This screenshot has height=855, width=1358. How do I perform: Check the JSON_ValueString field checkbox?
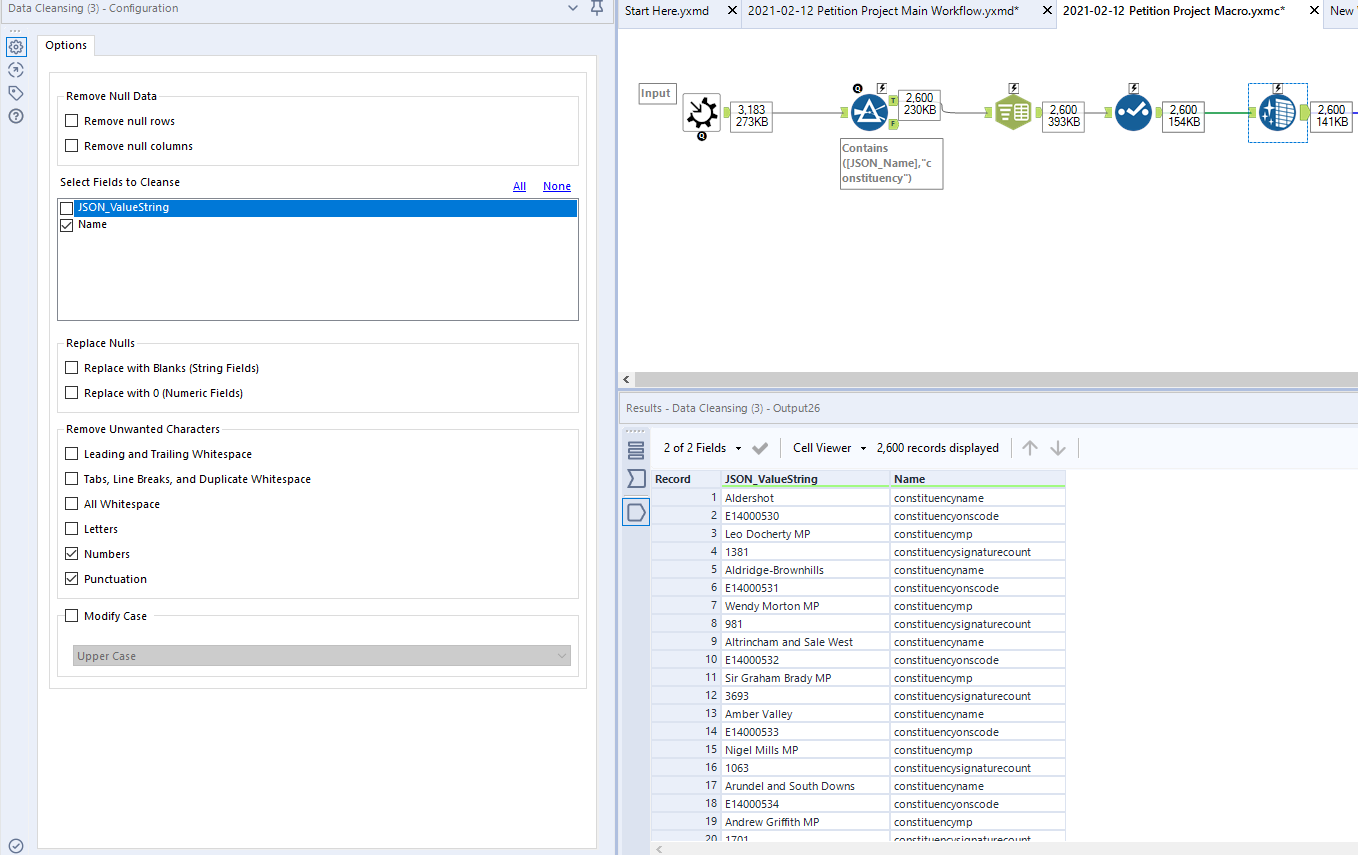pos(67,208)
